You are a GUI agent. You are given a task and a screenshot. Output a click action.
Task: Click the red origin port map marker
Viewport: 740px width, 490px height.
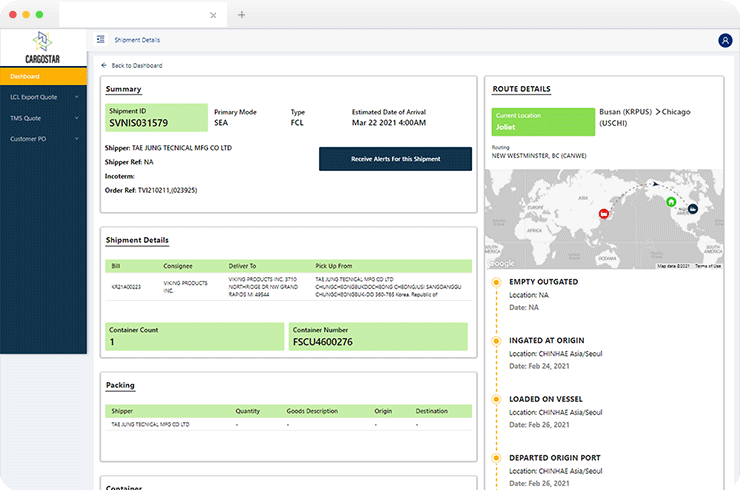(x=604, y=214)
